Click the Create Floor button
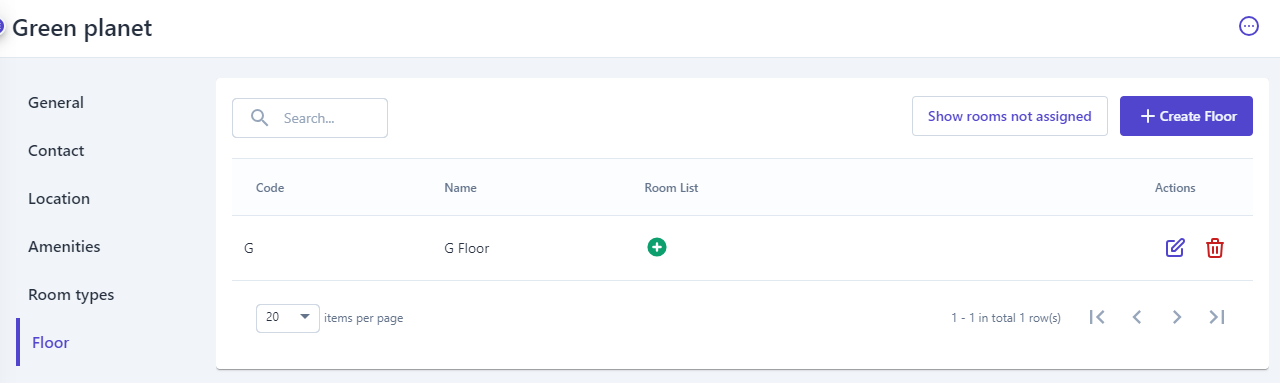 coord(1186,116)
